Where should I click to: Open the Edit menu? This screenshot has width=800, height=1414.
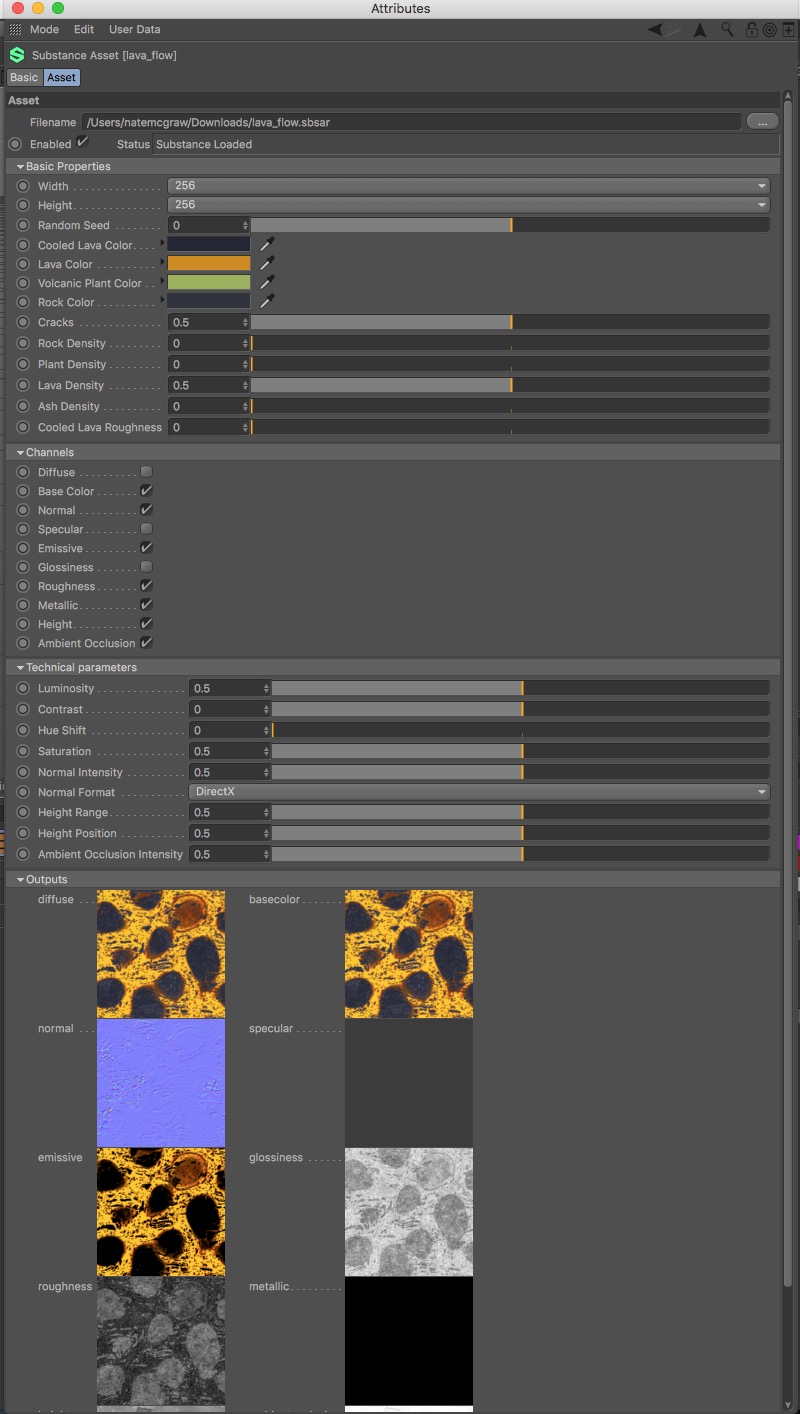click(x=84, y=30)
